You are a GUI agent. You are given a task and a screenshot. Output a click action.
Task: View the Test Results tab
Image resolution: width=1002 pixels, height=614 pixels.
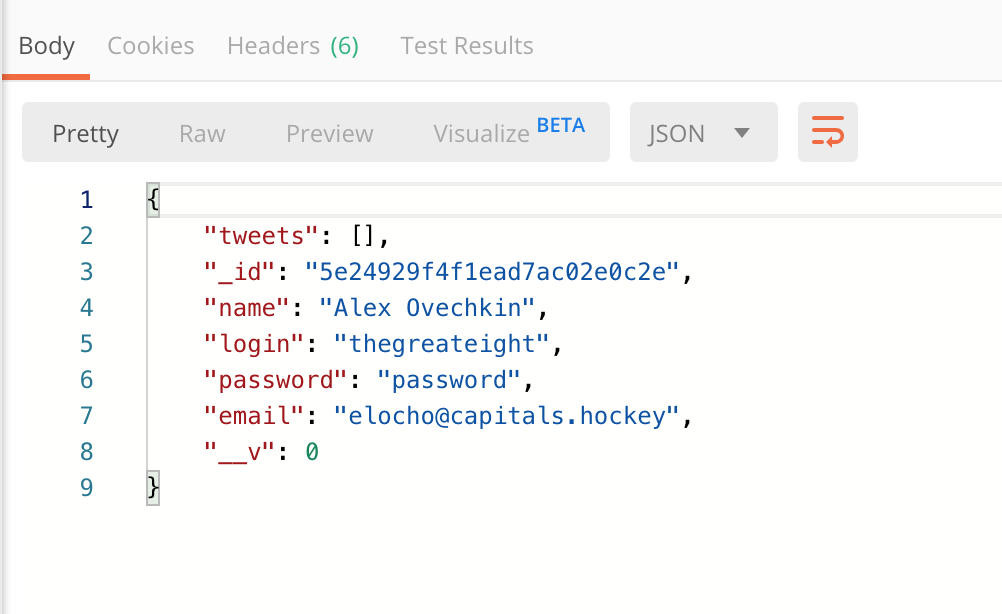coord(466,46)
